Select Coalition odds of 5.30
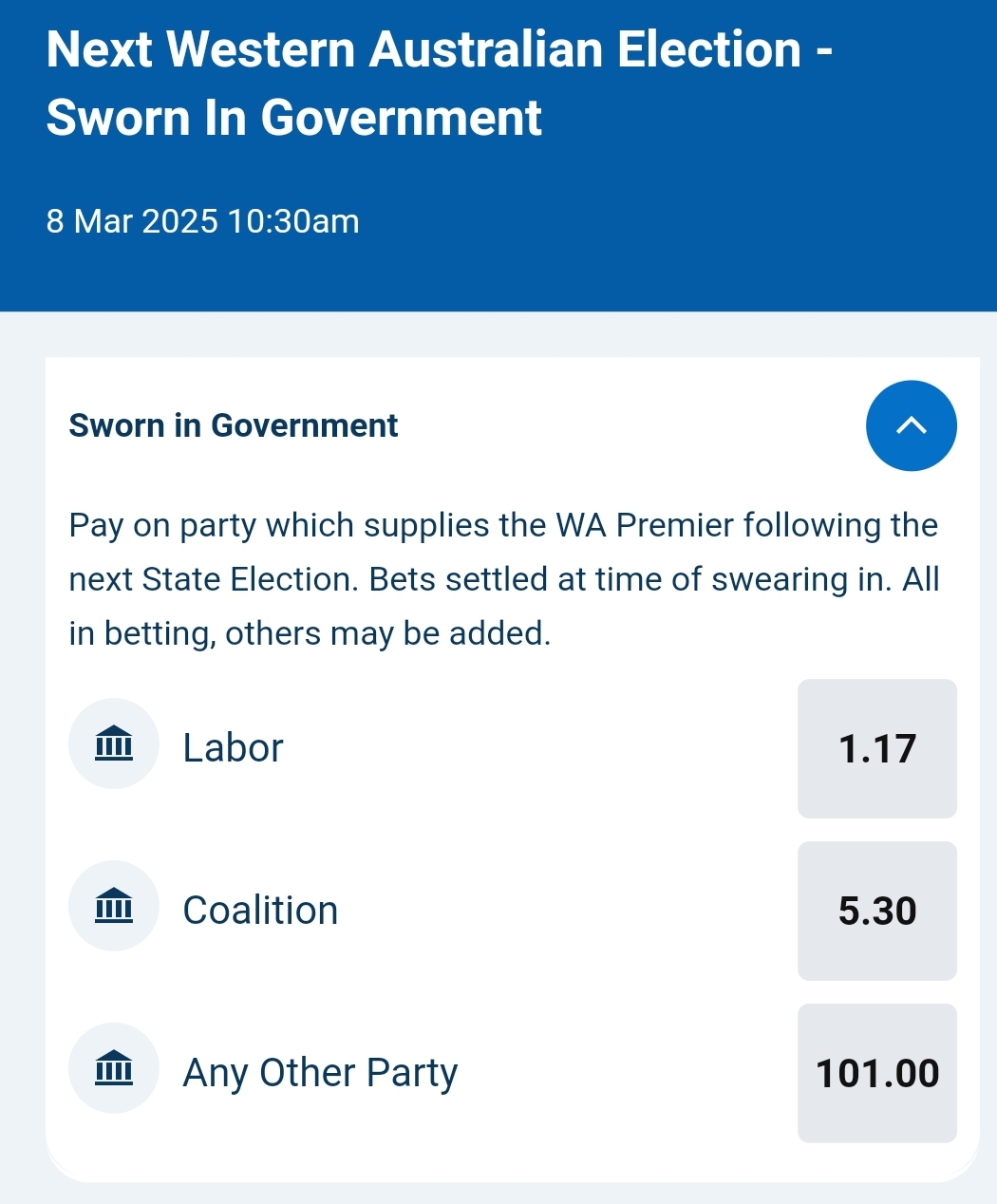 [x=877, y=911]
